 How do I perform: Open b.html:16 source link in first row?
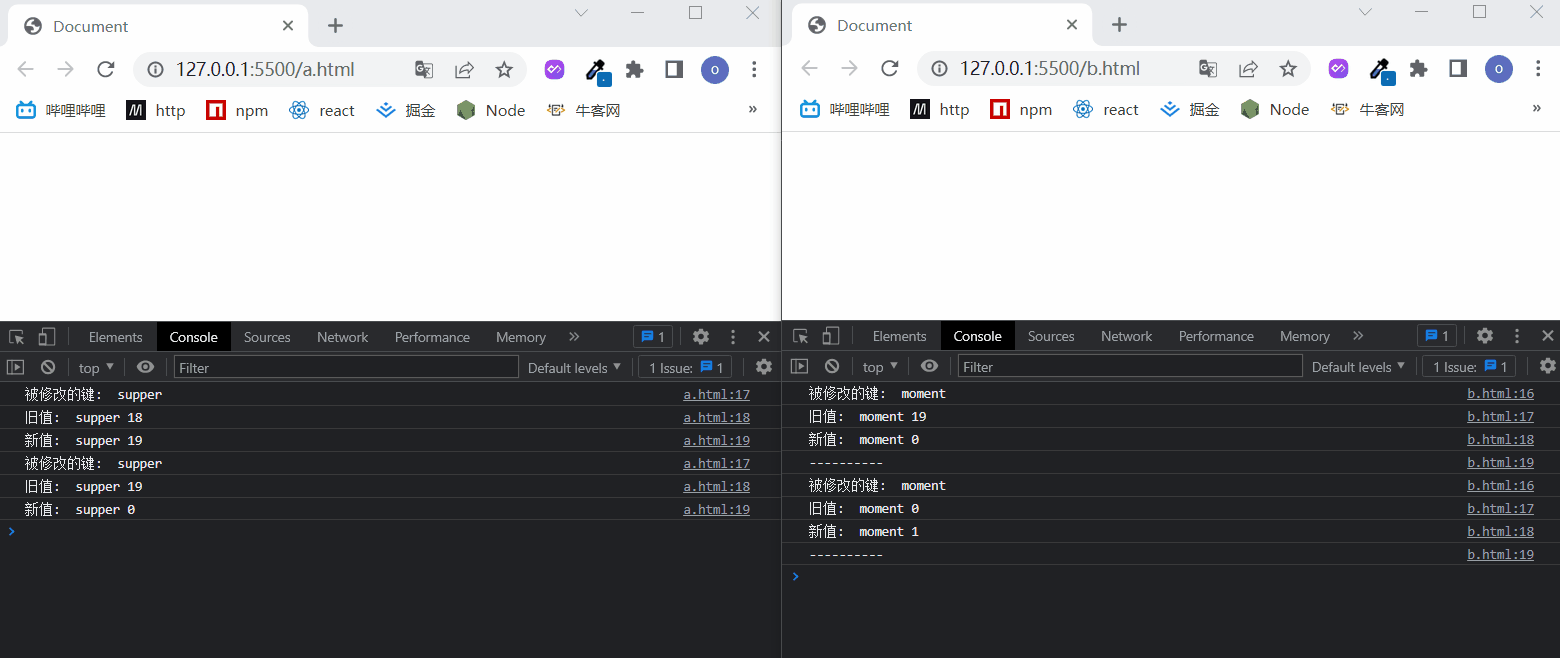click(x=1500, y=394)
